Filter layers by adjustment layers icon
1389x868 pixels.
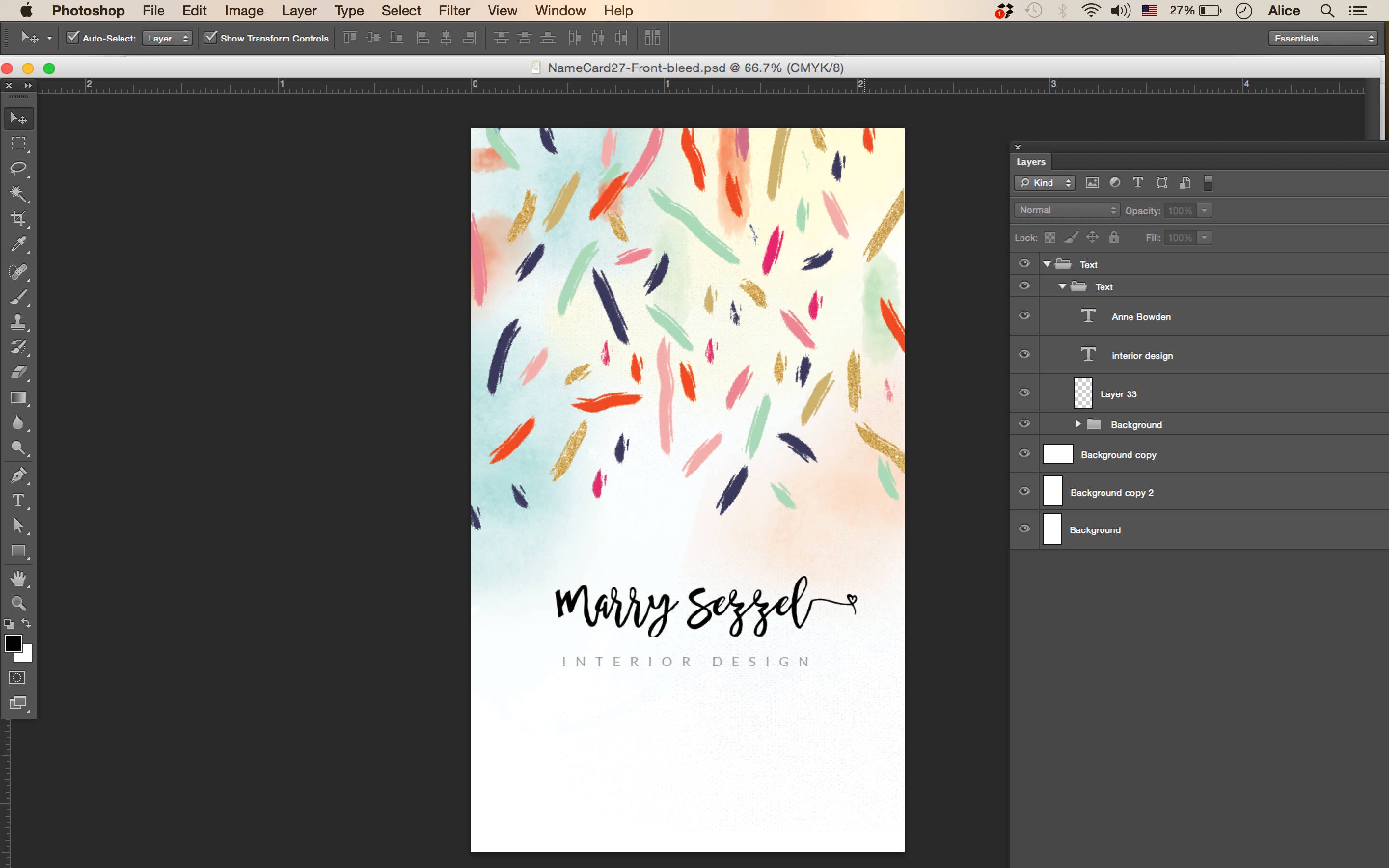[1115, 183]
